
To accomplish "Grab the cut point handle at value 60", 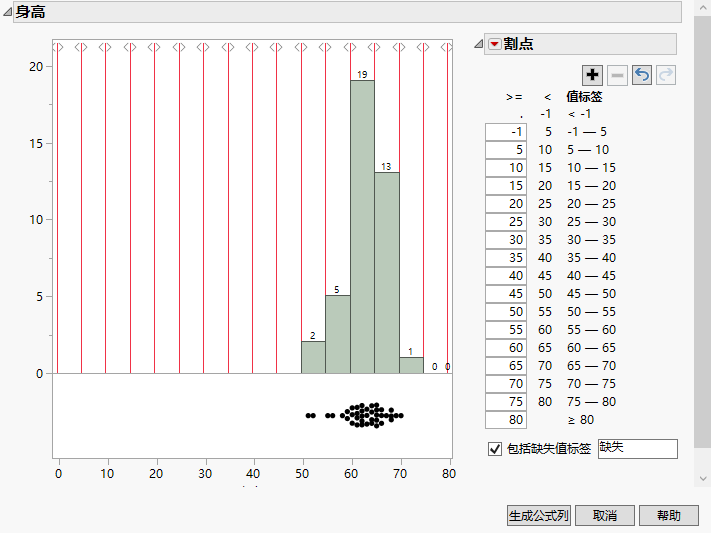I will coord(351,47).
